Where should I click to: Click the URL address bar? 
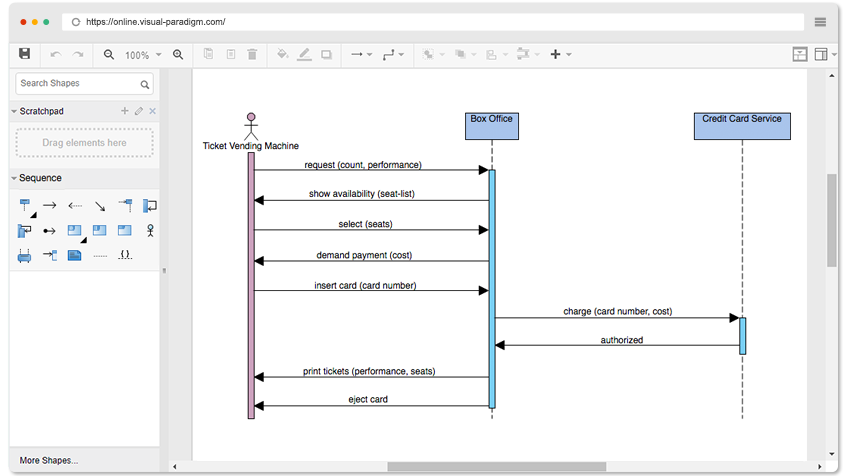pyautogui.click(x=433, y=22)
